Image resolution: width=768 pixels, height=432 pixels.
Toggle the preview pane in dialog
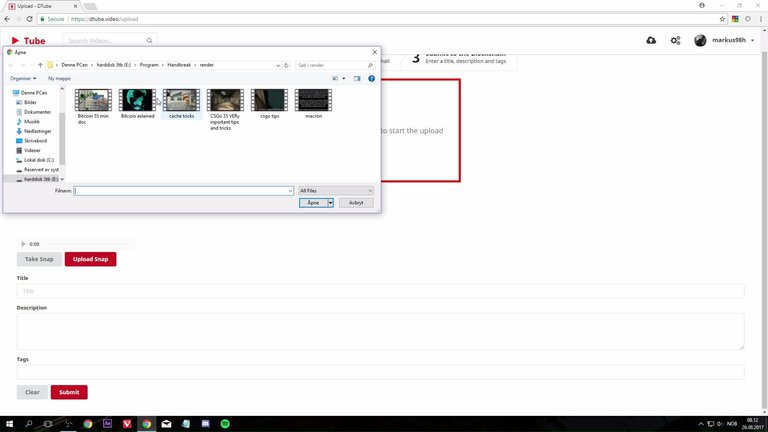click(357, 78)
